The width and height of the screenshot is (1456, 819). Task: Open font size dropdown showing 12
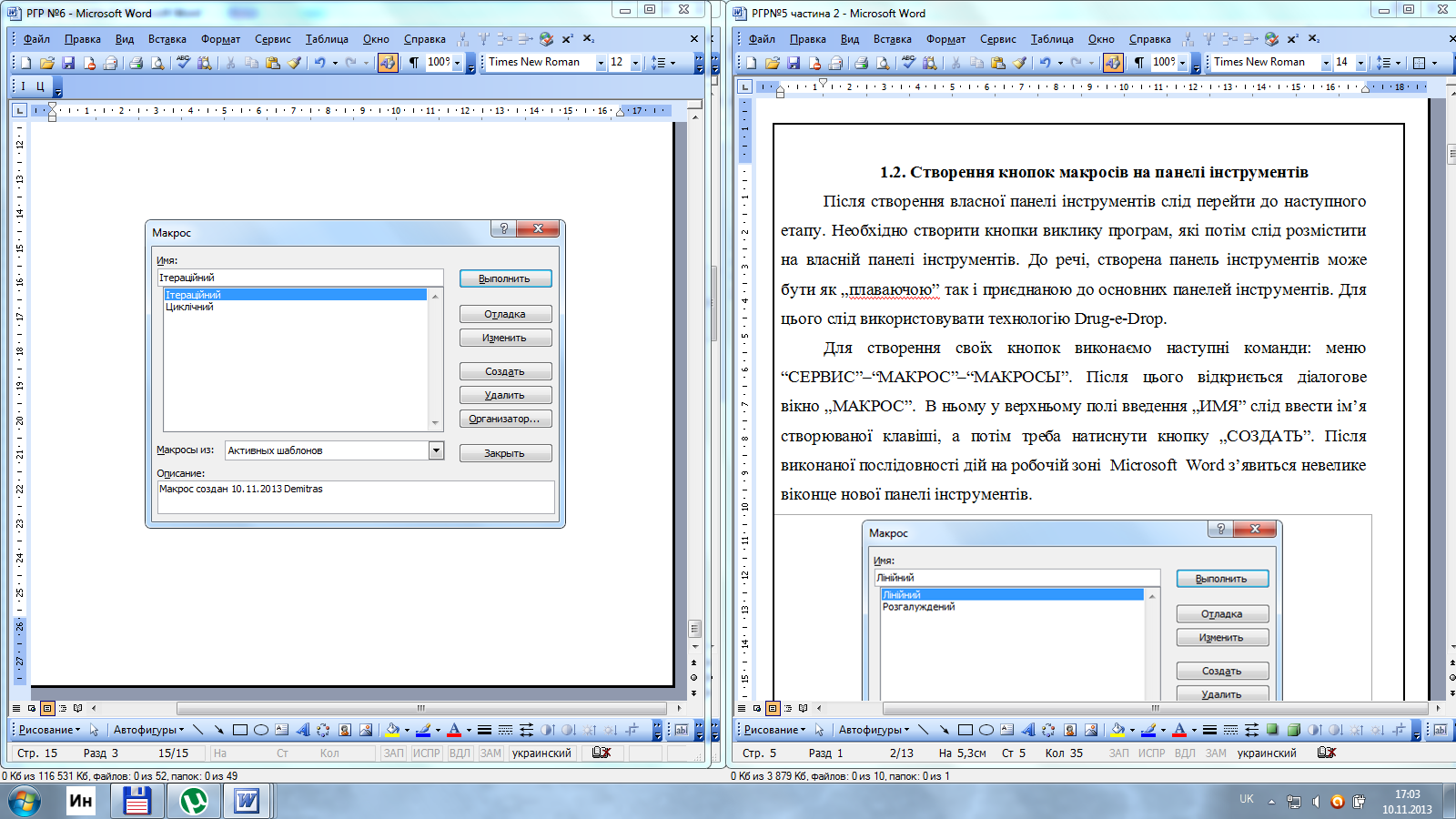635,63
